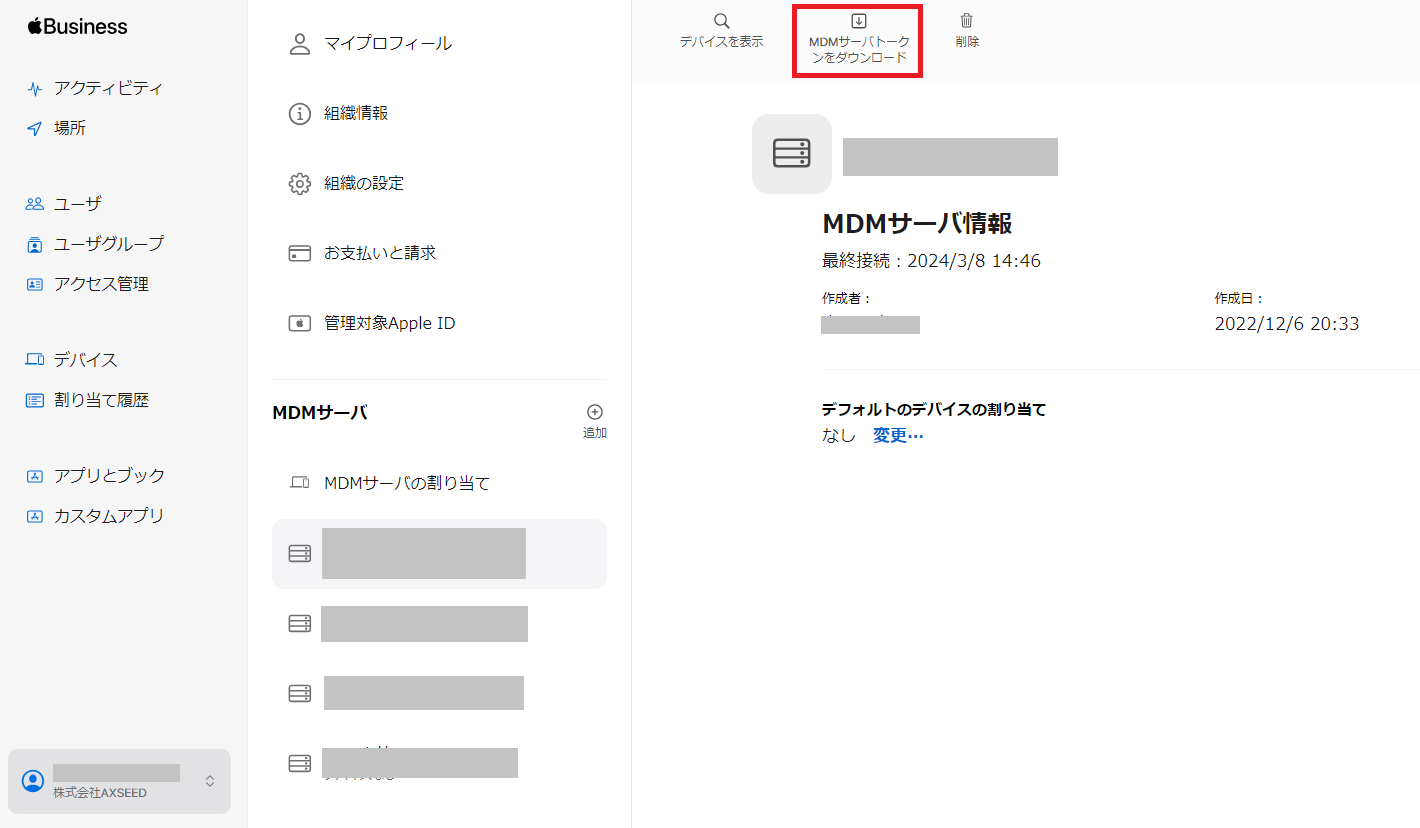Image resolution: width=1420 pixels, height=828 pixels.
Task: Click the 管理対象Apple ID apple icon
Action: (300, 324)
